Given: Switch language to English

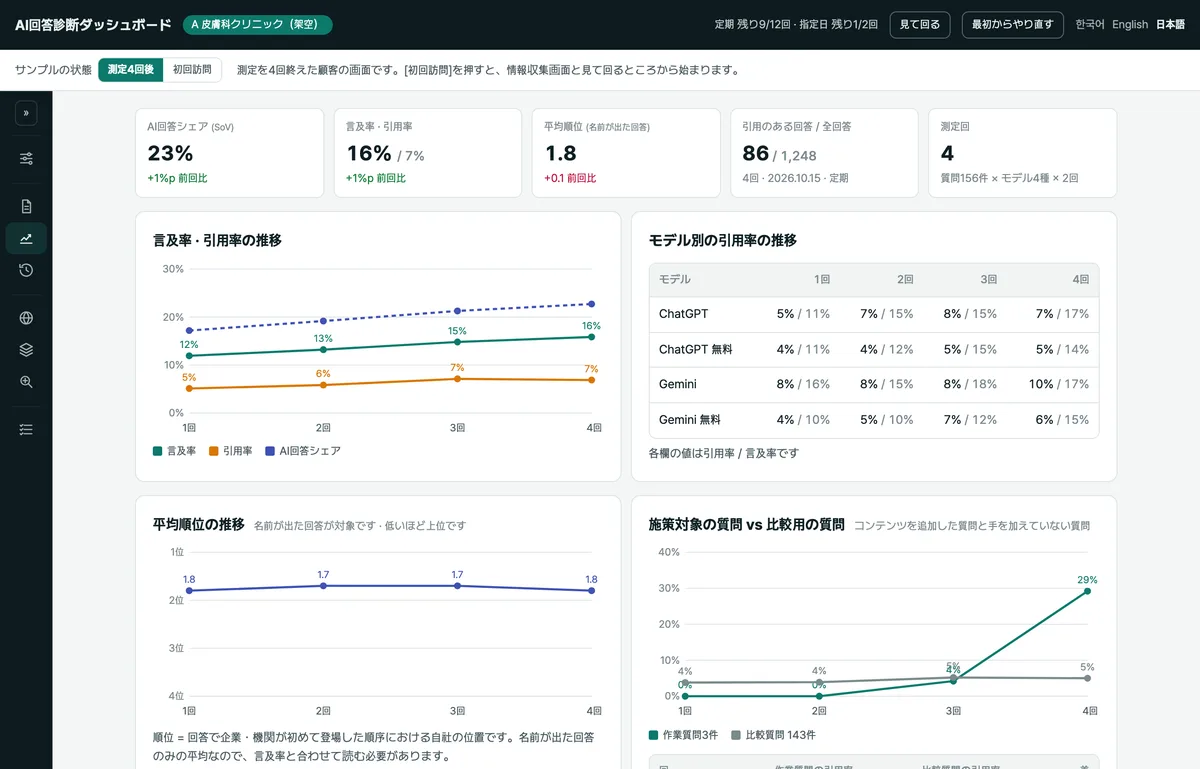Looking at the screenshot, I should click(1130, 25).
